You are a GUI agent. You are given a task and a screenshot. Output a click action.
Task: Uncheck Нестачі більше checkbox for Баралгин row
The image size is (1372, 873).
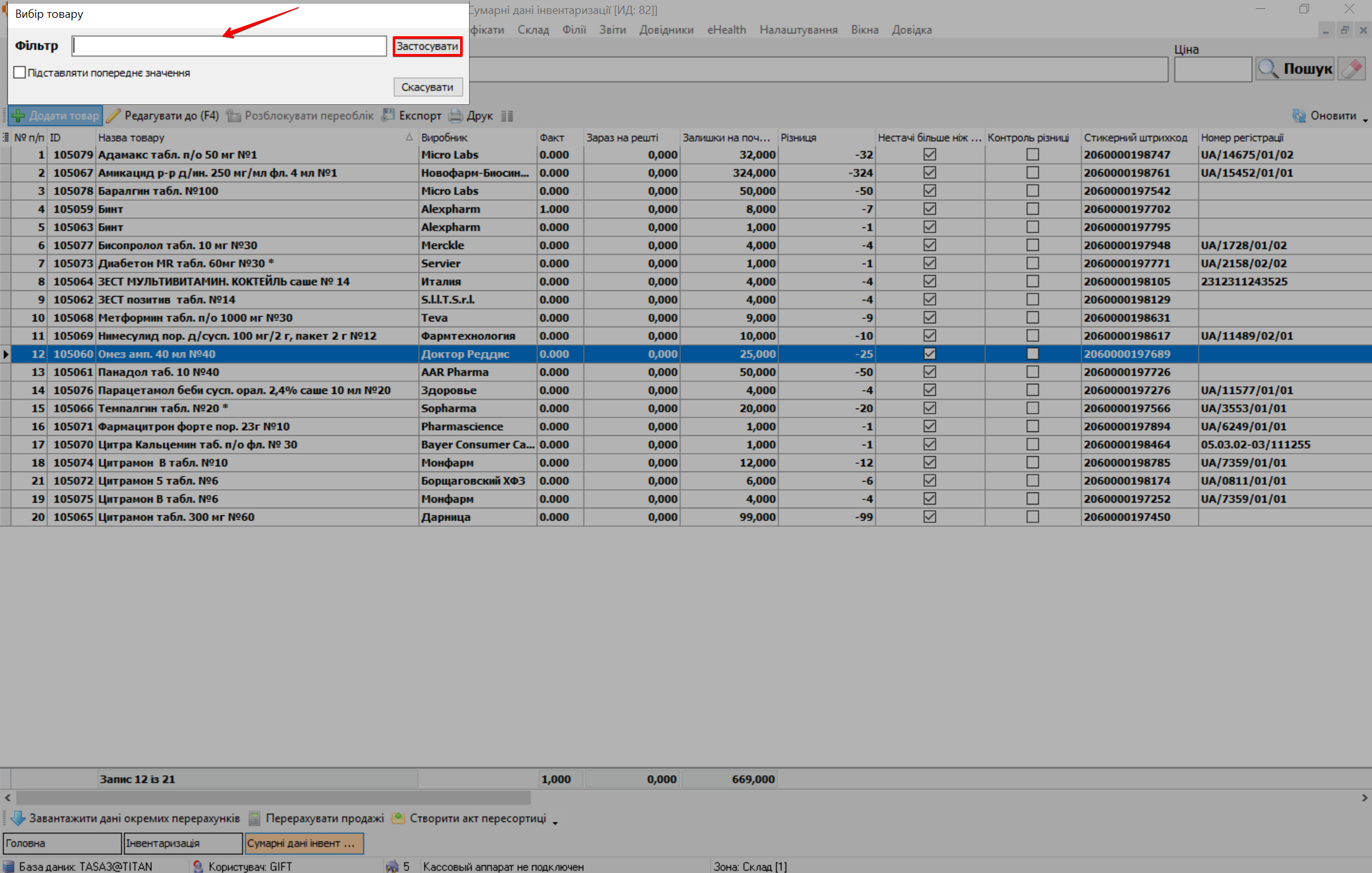click(930, 191)
